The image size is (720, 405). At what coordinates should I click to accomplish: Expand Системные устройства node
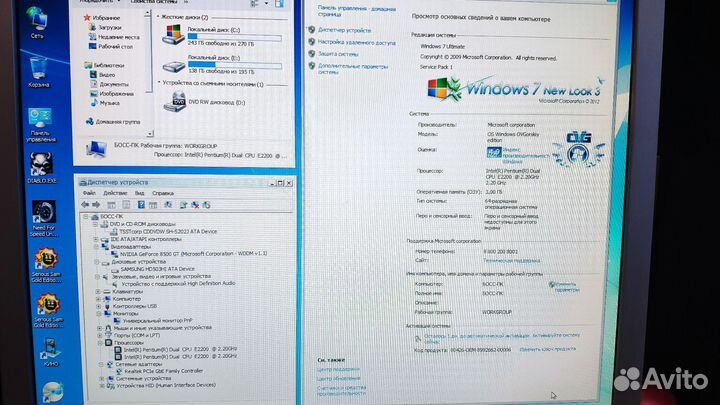[x=101, y=379]
